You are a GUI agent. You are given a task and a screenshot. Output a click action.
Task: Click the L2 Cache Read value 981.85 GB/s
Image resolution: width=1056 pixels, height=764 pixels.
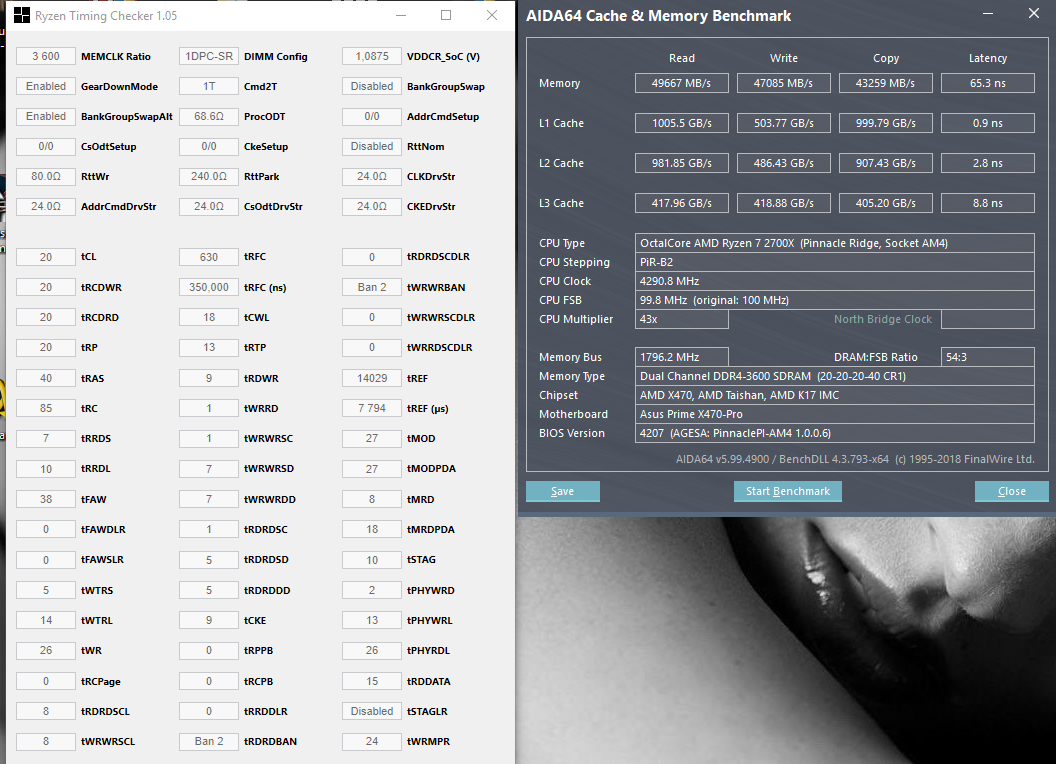click(682, 163)
